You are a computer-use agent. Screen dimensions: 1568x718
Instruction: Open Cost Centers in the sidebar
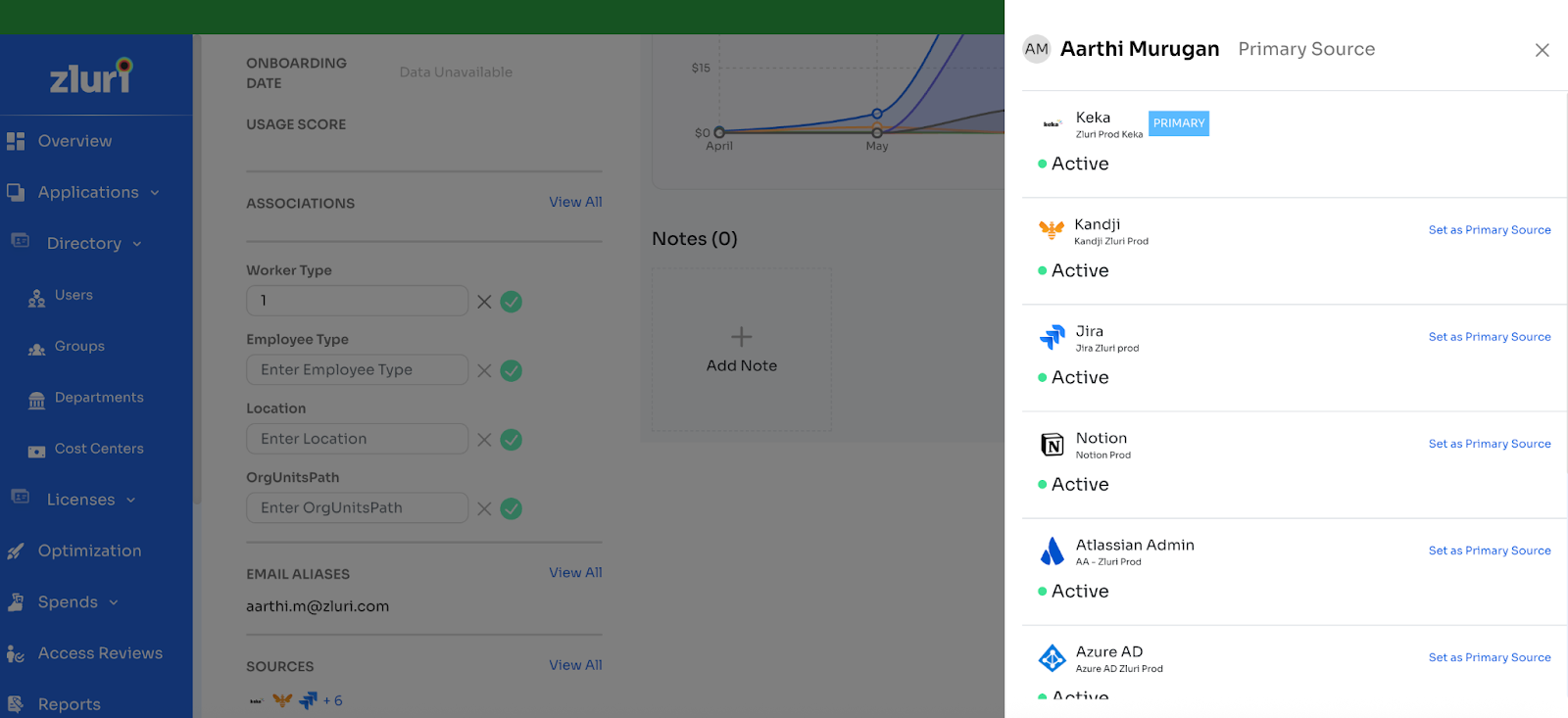pos(99,449)
